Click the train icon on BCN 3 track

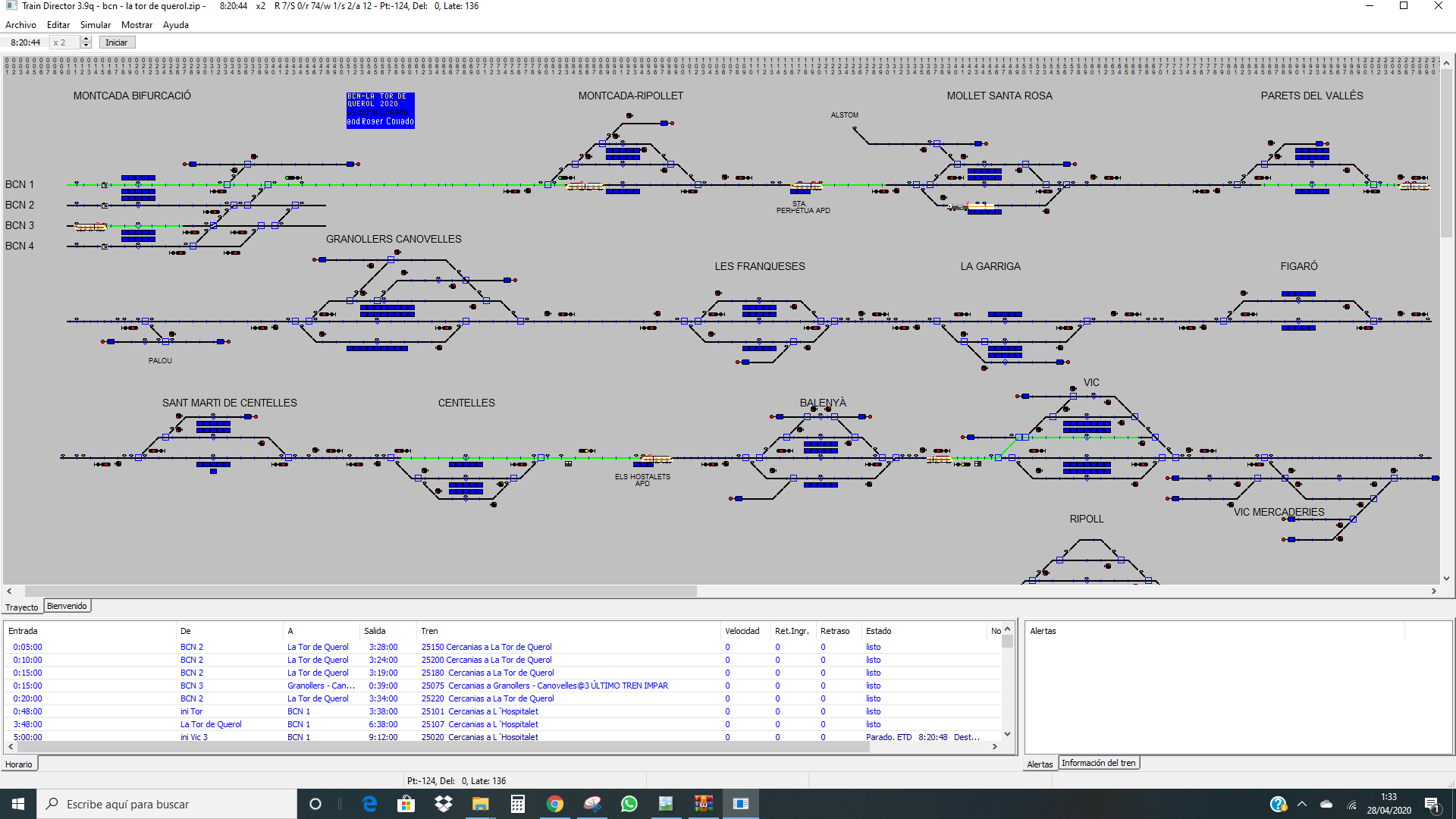(x=90, y=227)
